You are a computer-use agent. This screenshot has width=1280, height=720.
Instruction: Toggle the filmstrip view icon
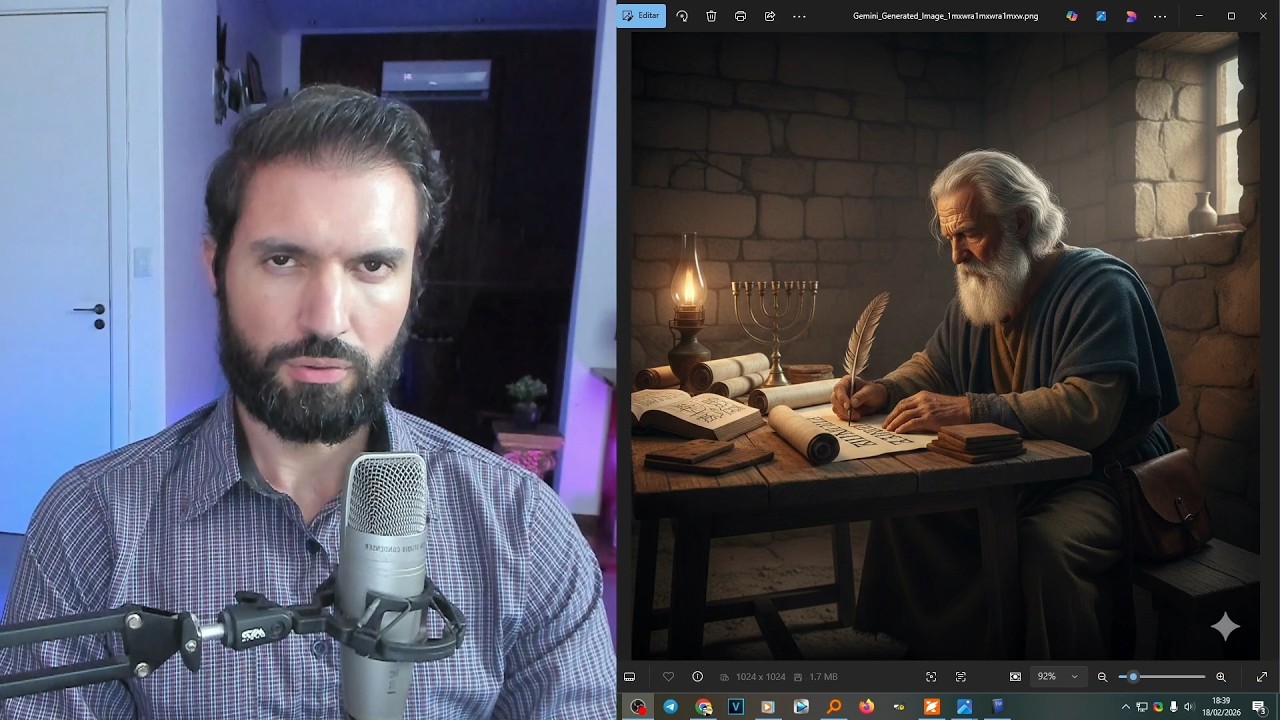(x=629, y=677)
